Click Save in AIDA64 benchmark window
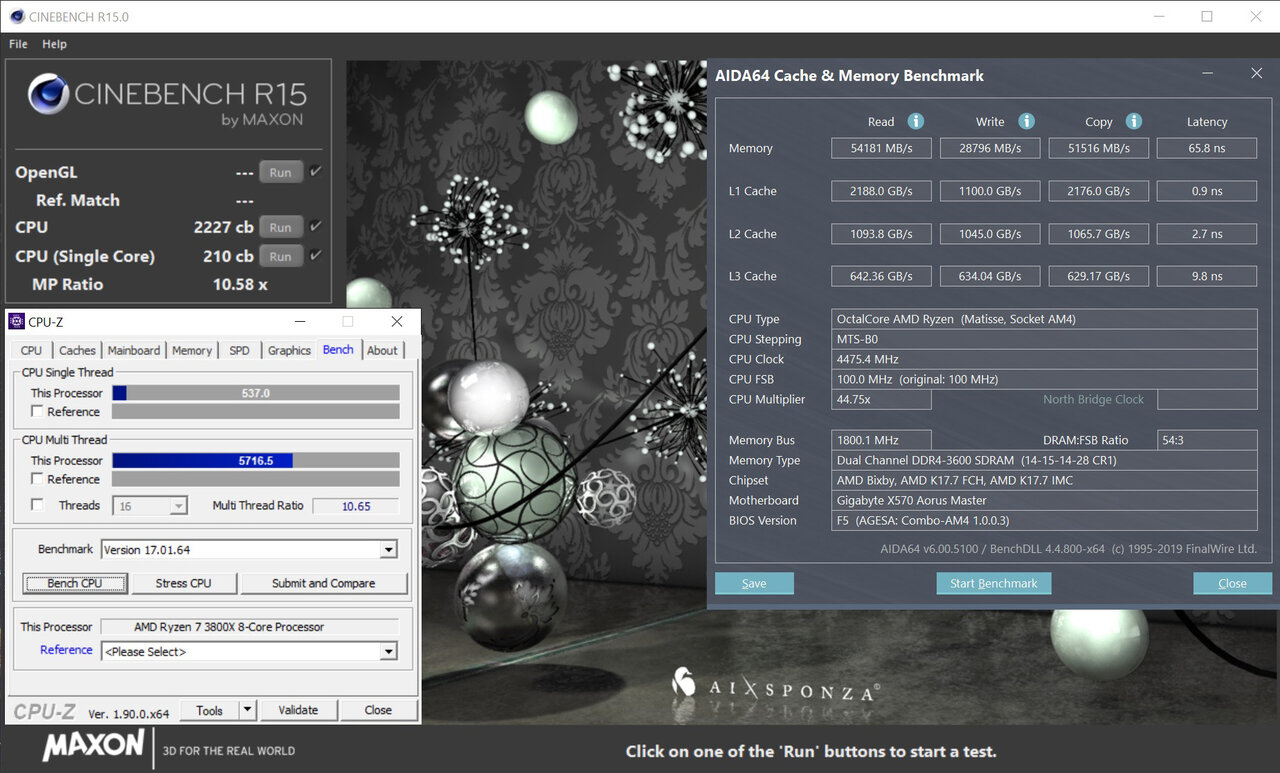1280x773 pixels. coord(754,584)
